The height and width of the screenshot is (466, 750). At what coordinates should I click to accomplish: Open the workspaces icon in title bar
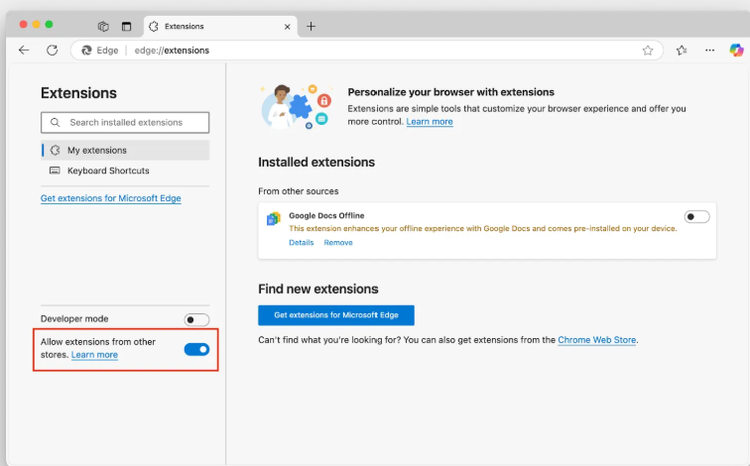103,26
